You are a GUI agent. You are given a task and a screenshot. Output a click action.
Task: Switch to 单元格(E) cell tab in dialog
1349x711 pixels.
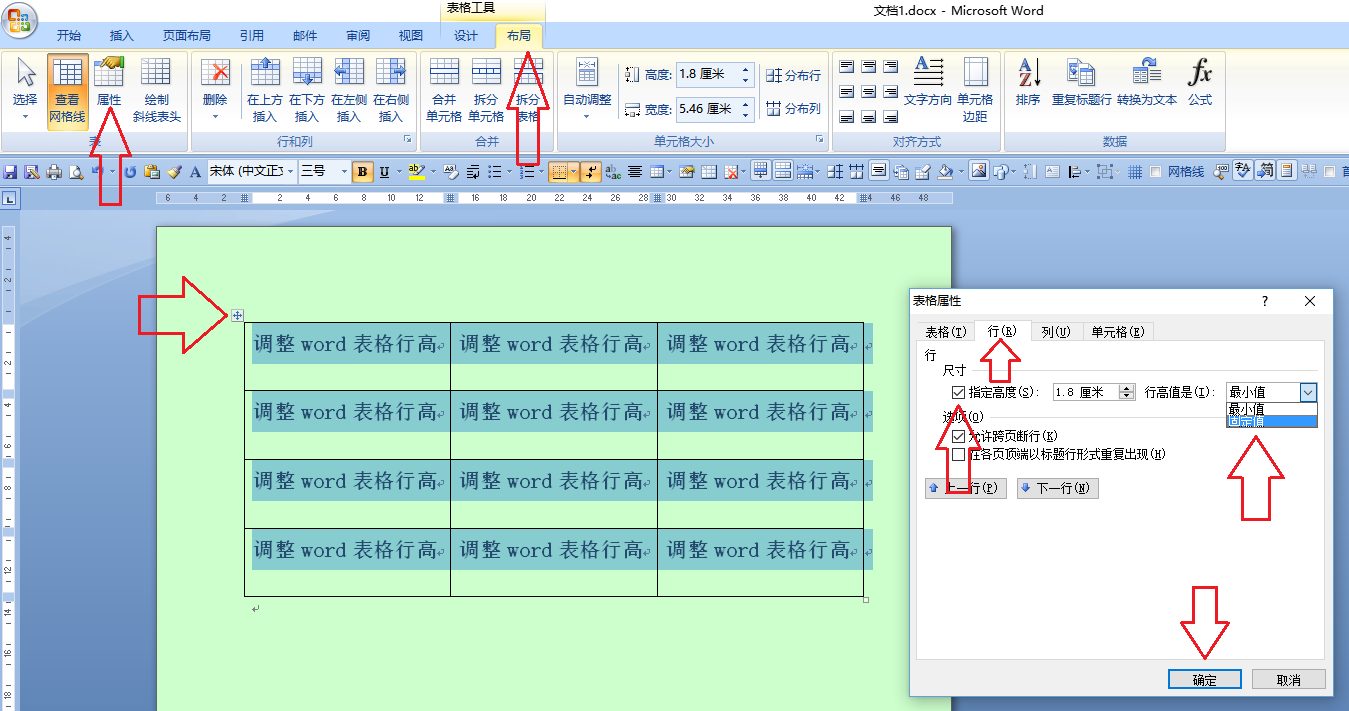(1118, 332)
